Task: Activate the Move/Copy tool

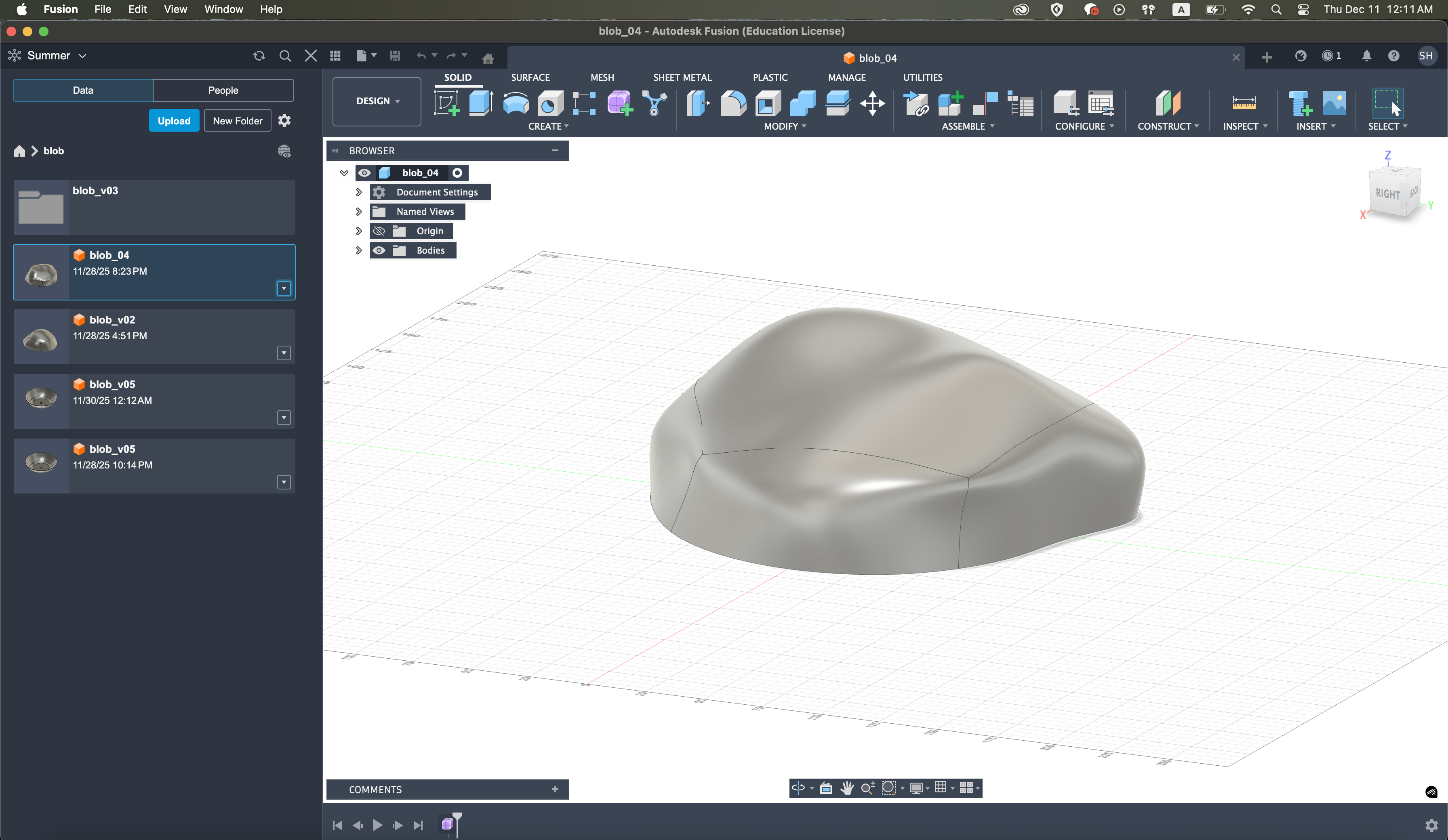Action: pyautogui.click(x=872, y=104)
